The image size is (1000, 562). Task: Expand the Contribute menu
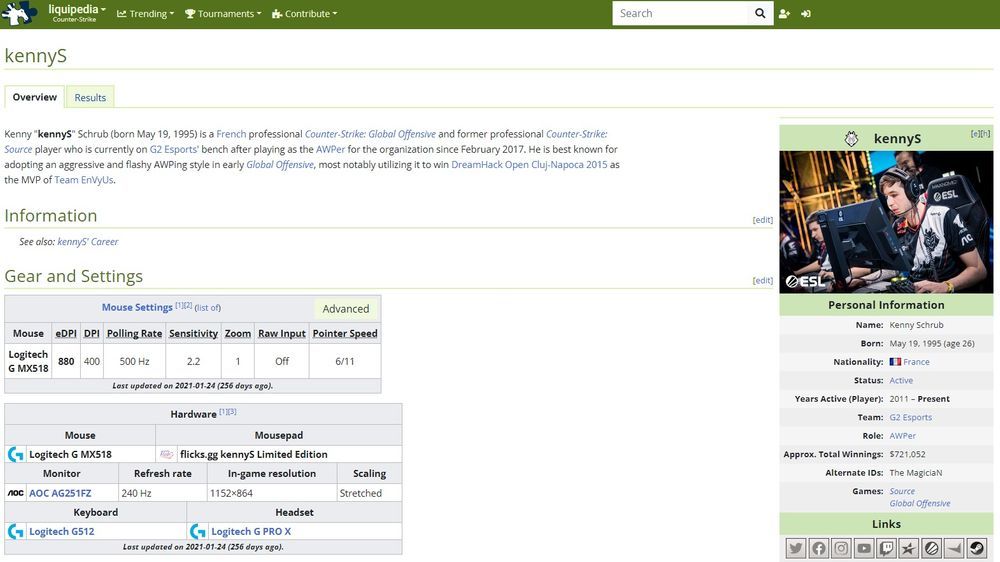[x=304, y=14]
